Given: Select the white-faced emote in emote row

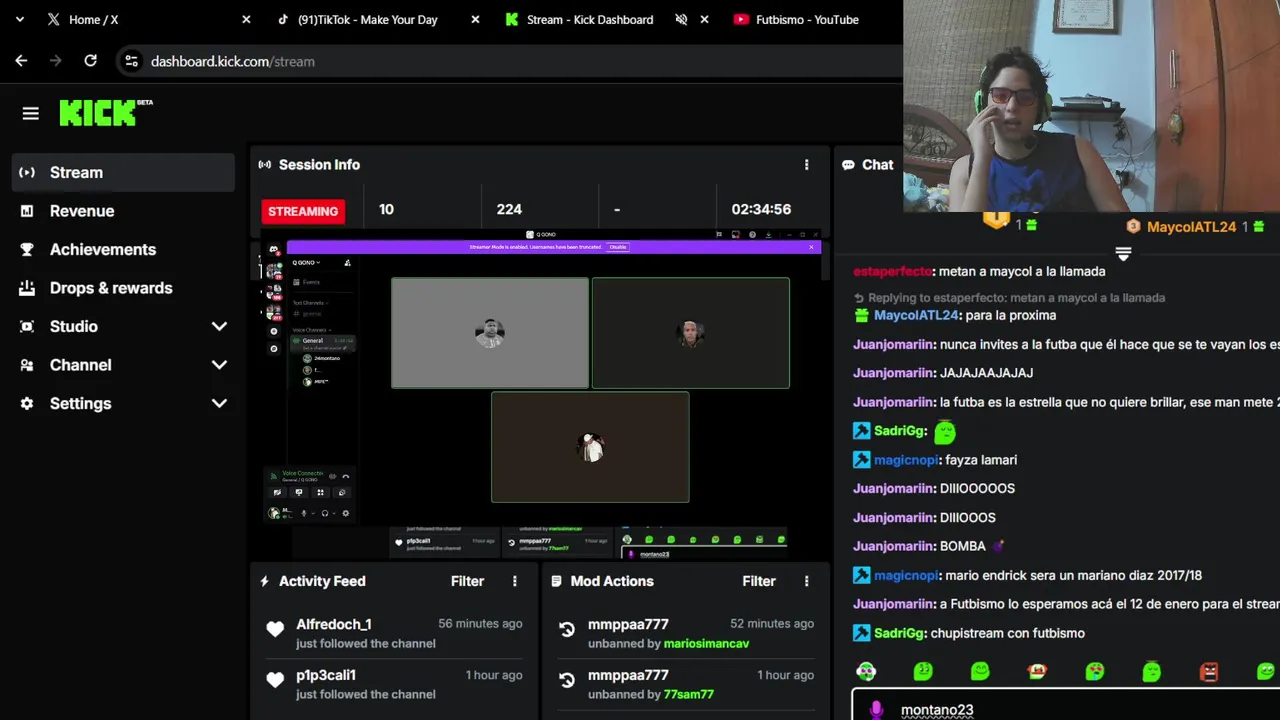Looking at the screenshot, I should click(866, 672).
